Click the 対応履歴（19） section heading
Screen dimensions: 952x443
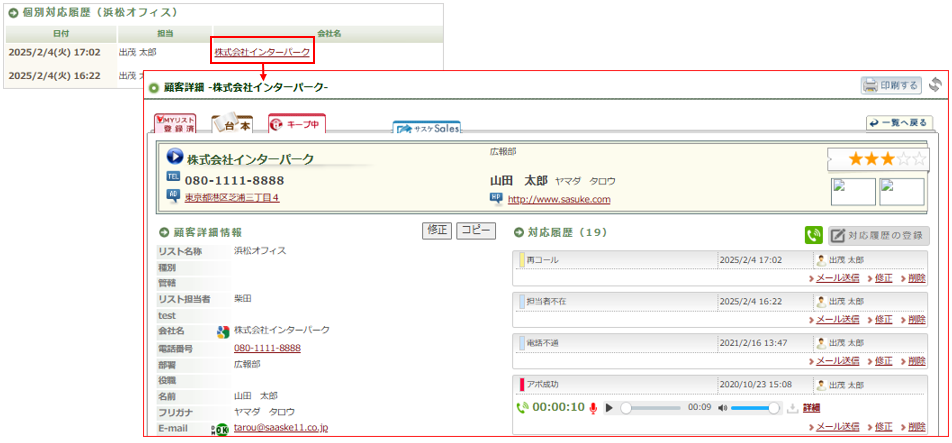click(566, 232)
